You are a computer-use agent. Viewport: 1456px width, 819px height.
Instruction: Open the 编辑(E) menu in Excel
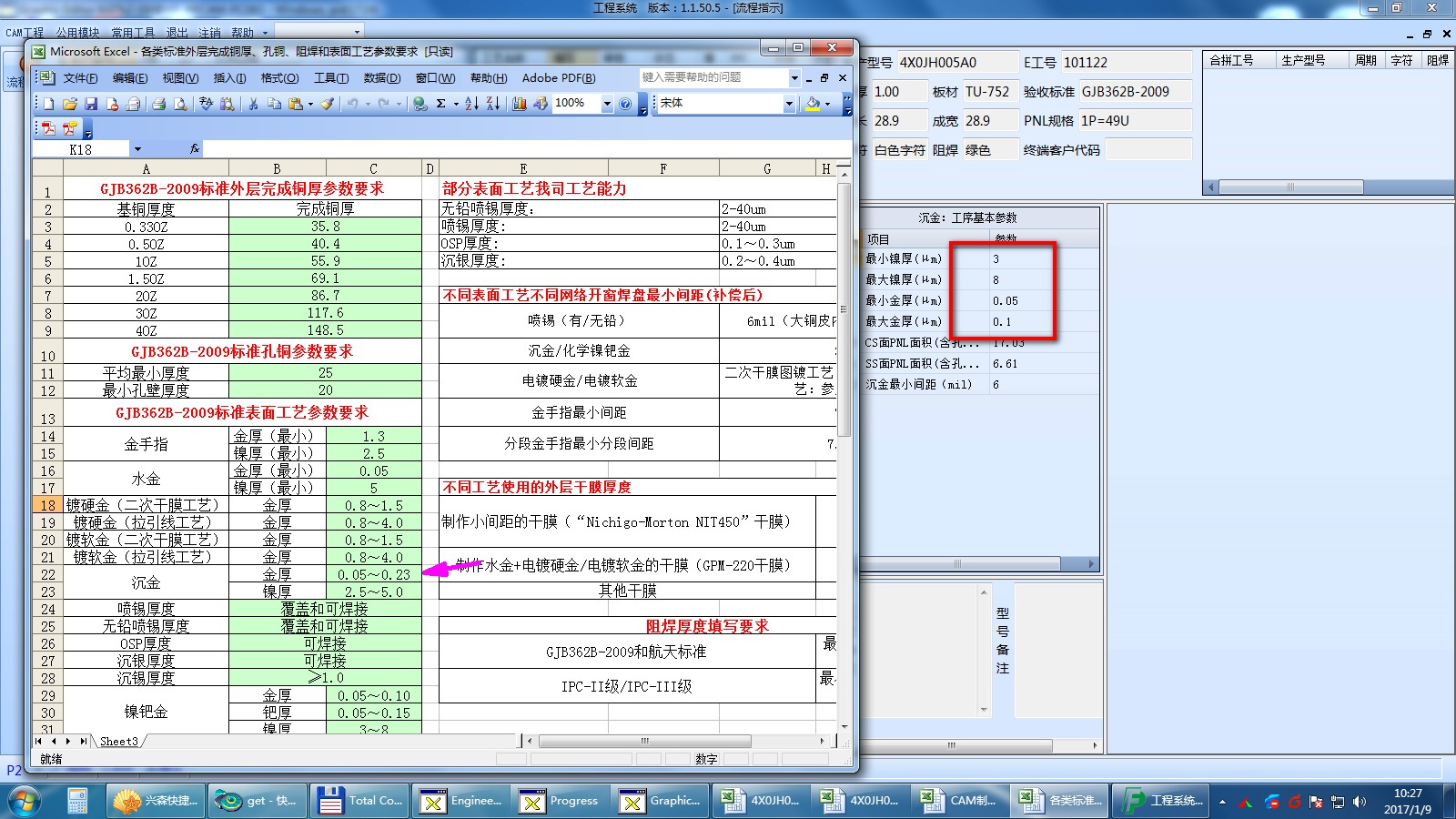pyautogui.click(x=130, y=78)
